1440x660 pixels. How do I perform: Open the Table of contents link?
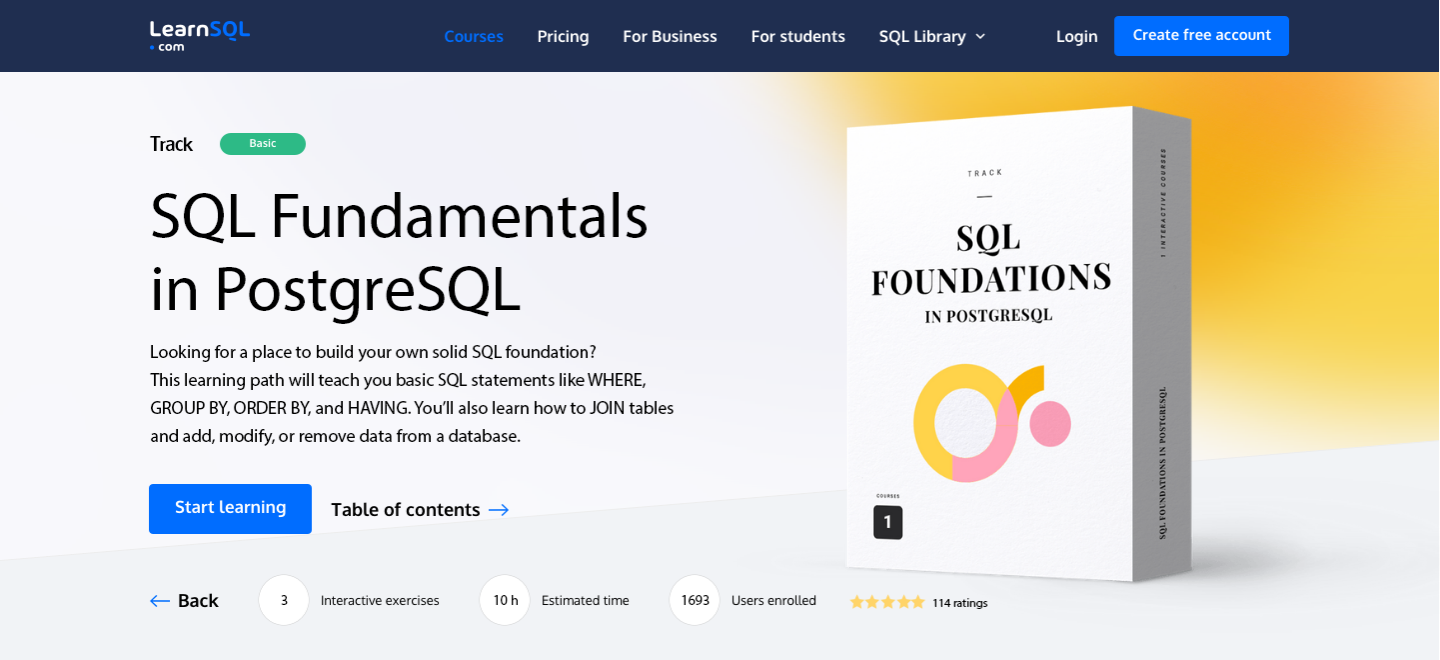pos(420,510)
